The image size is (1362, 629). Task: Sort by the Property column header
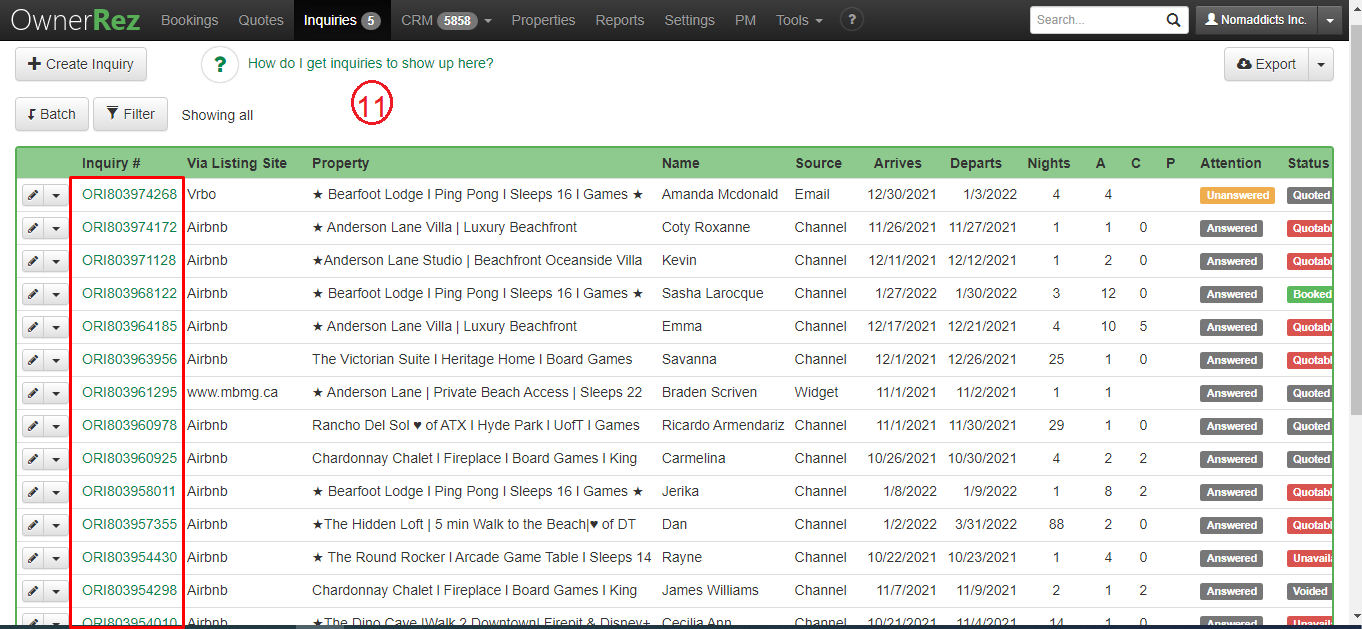[x=340, y=163]
